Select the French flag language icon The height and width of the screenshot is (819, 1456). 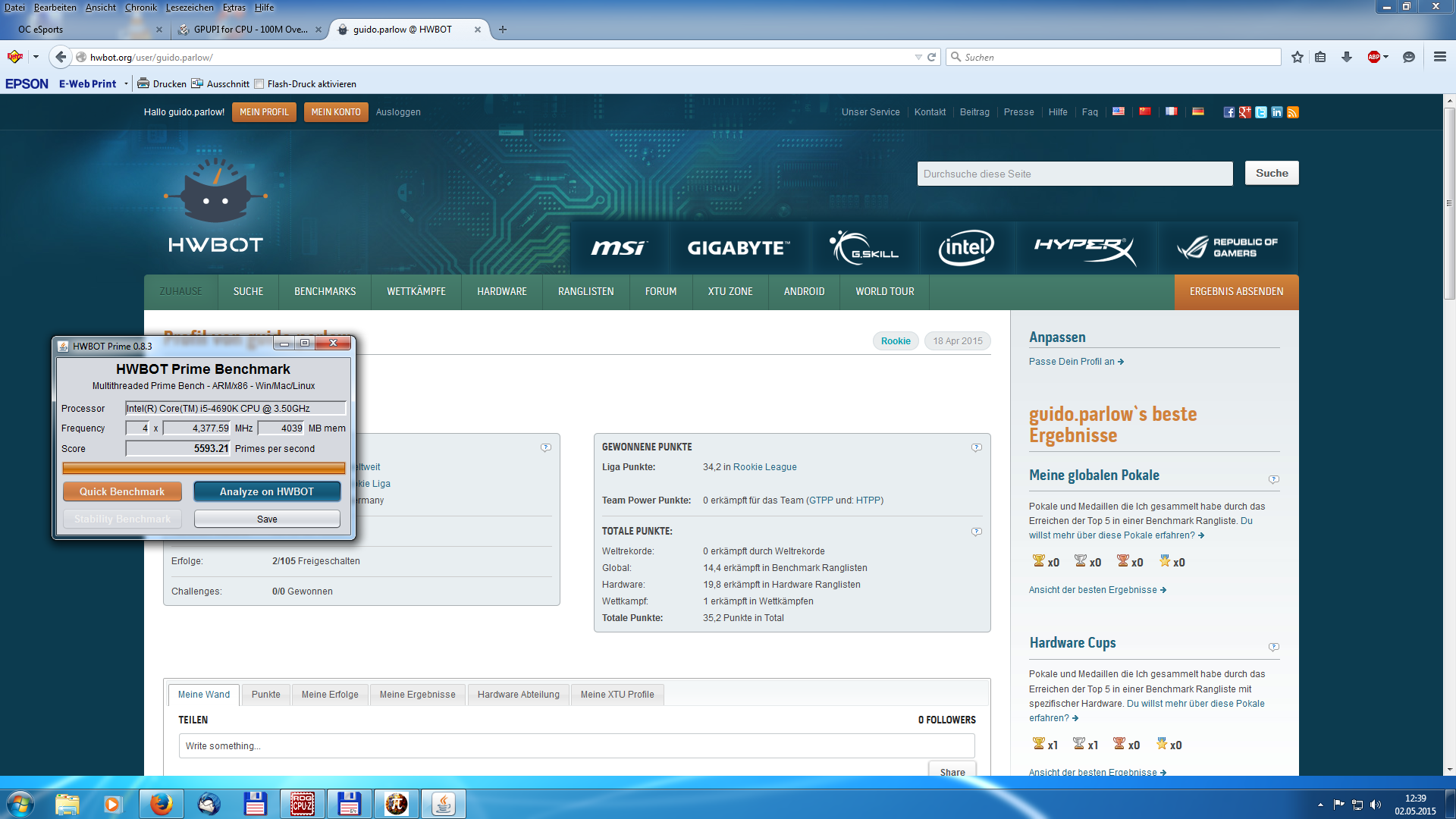click(1172, 111)
